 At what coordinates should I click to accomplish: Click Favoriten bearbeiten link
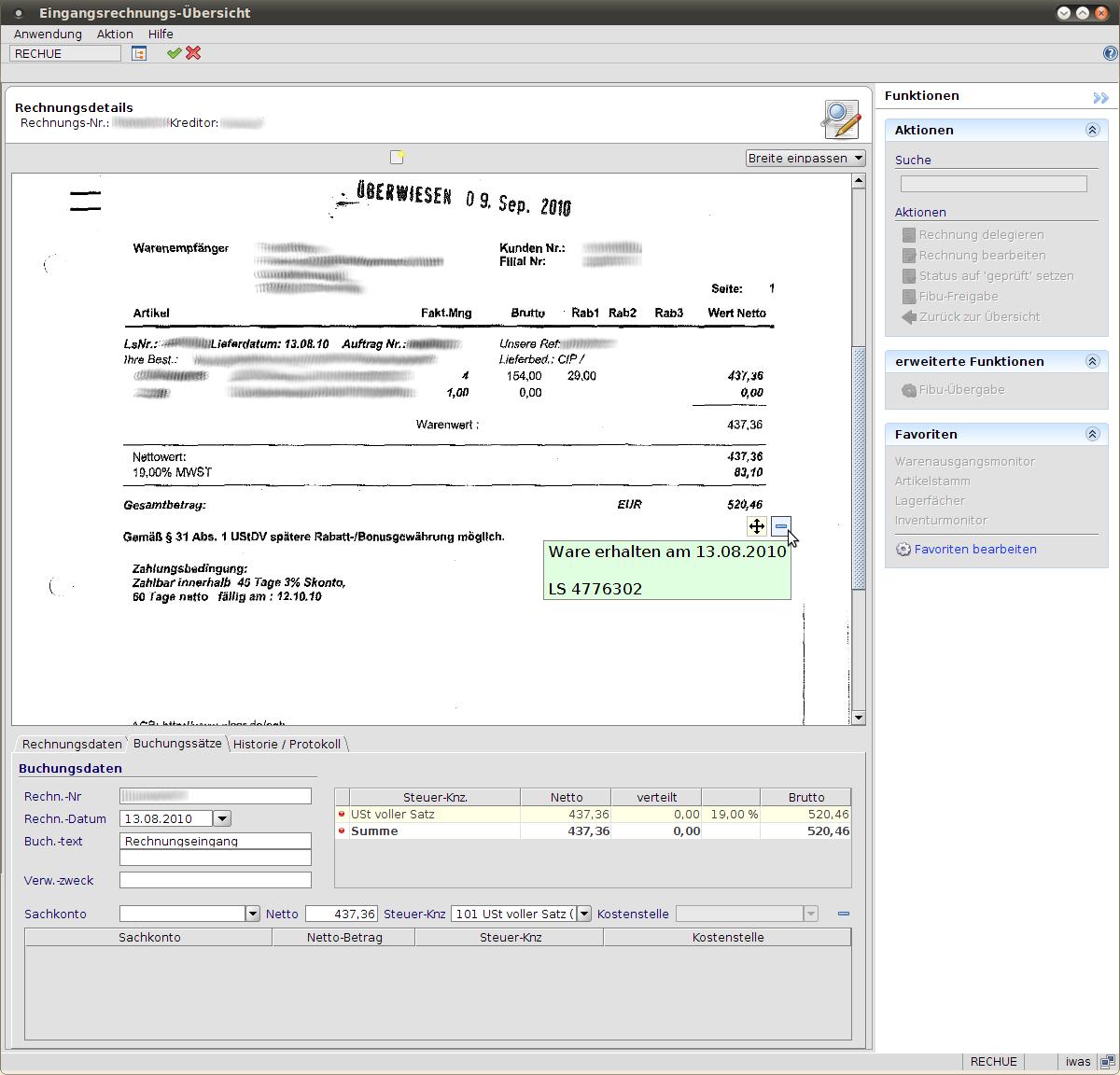(974, 549)
